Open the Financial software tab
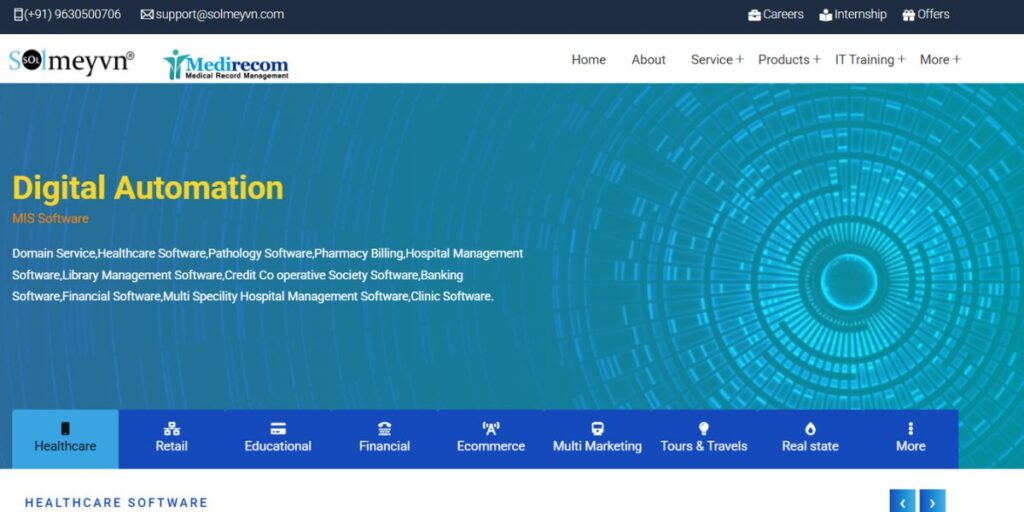 pyautogui.click(x=384, y=438)
